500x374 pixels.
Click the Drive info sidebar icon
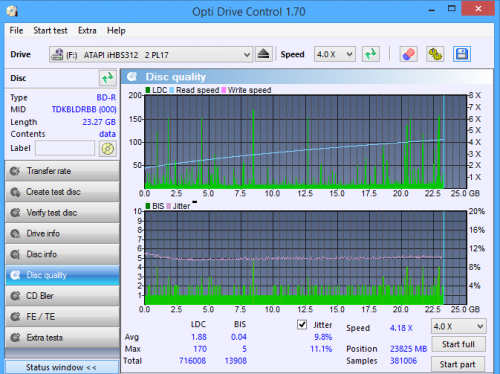15,234
